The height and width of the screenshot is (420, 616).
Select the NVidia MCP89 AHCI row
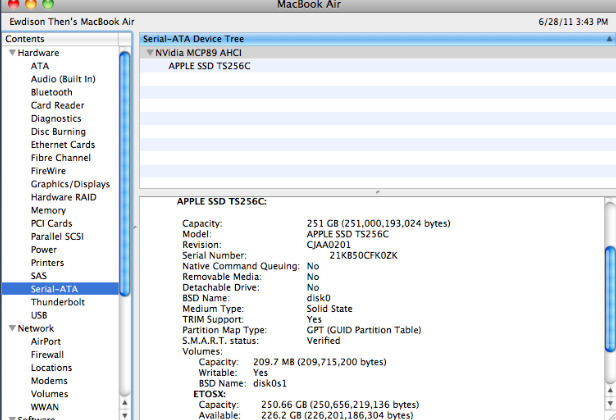pyautogui.click(x=377, y=53)
